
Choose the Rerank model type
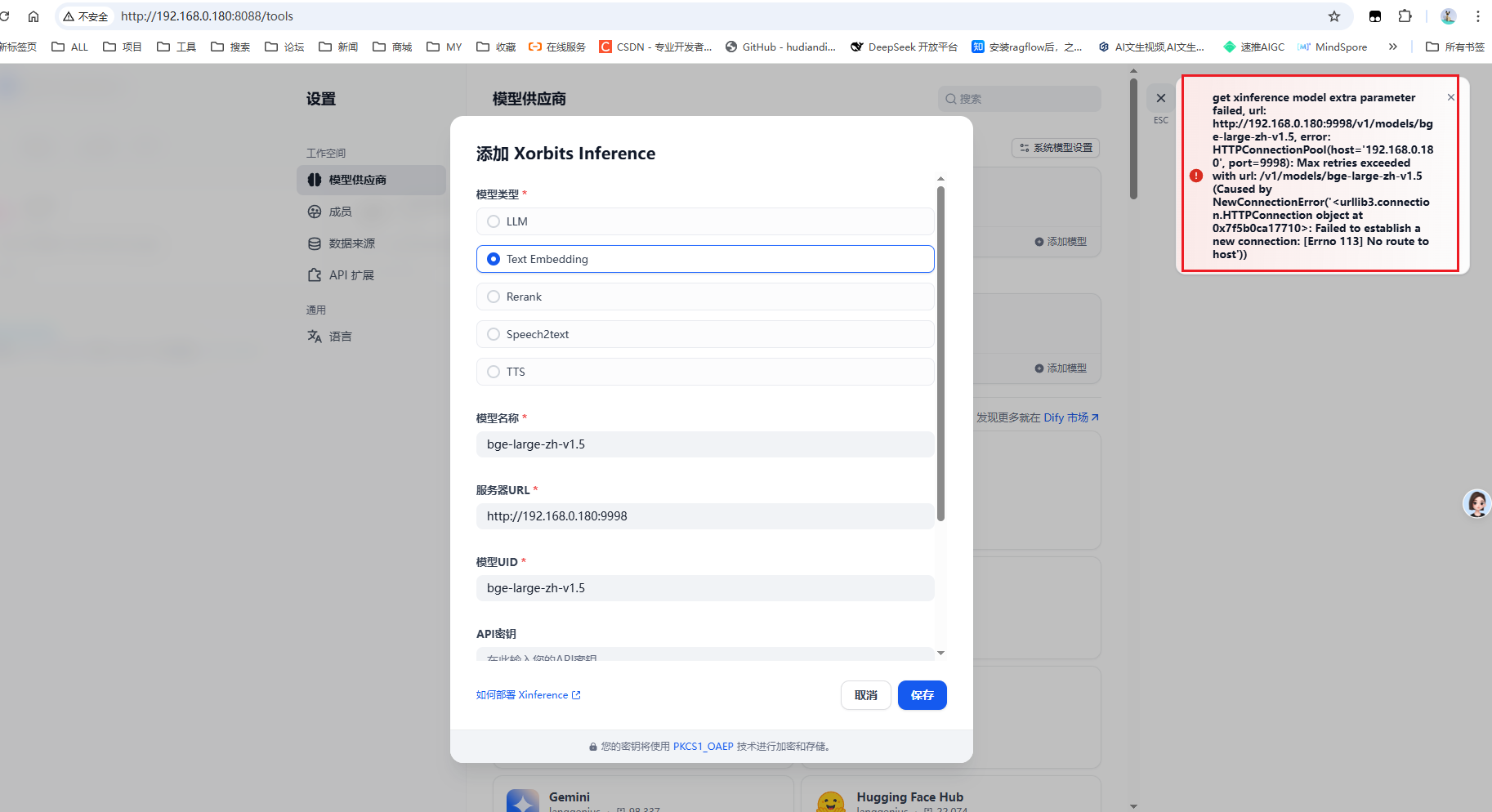705,297
